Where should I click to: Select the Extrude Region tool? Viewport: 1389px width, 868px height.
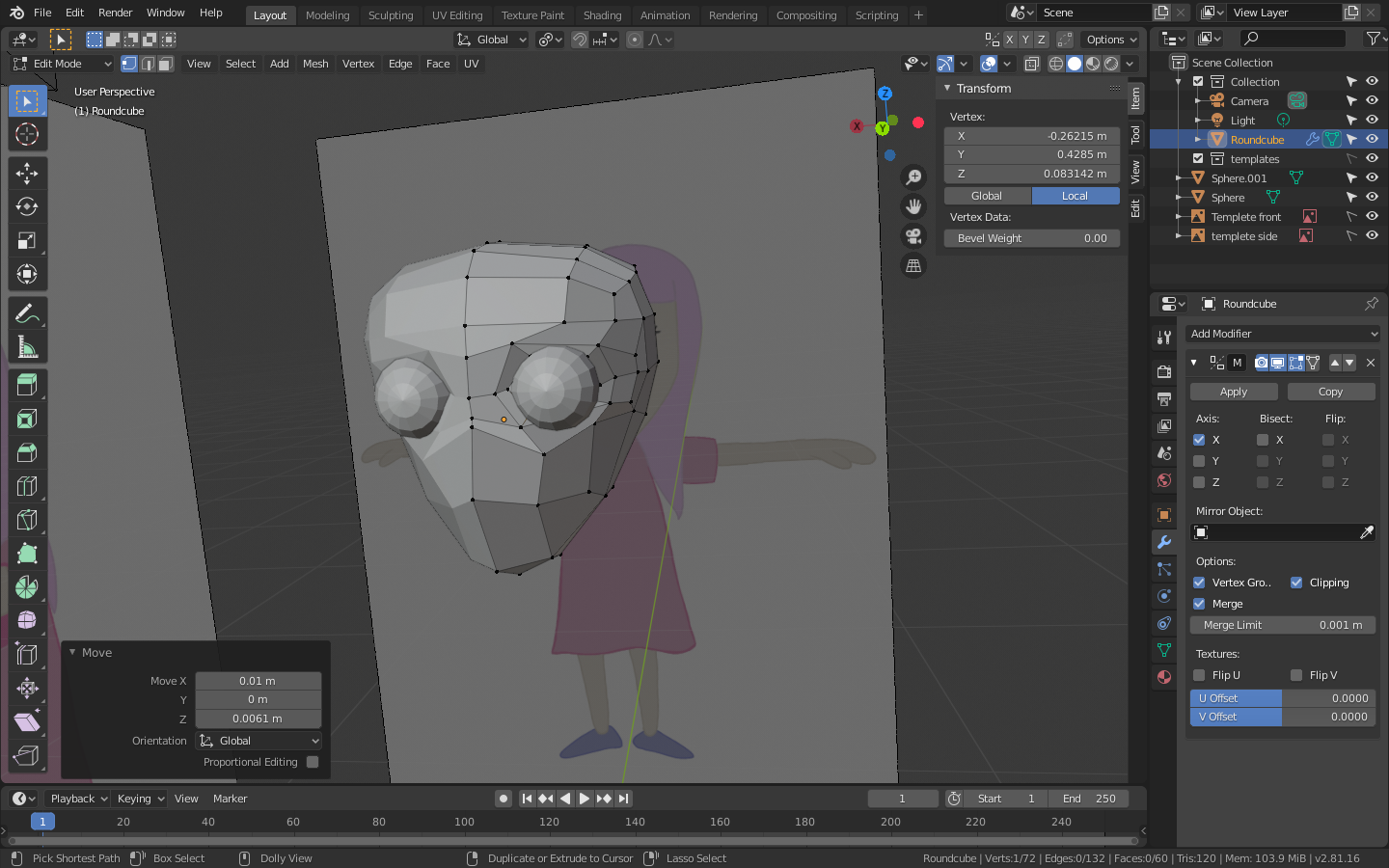point(27,385)
